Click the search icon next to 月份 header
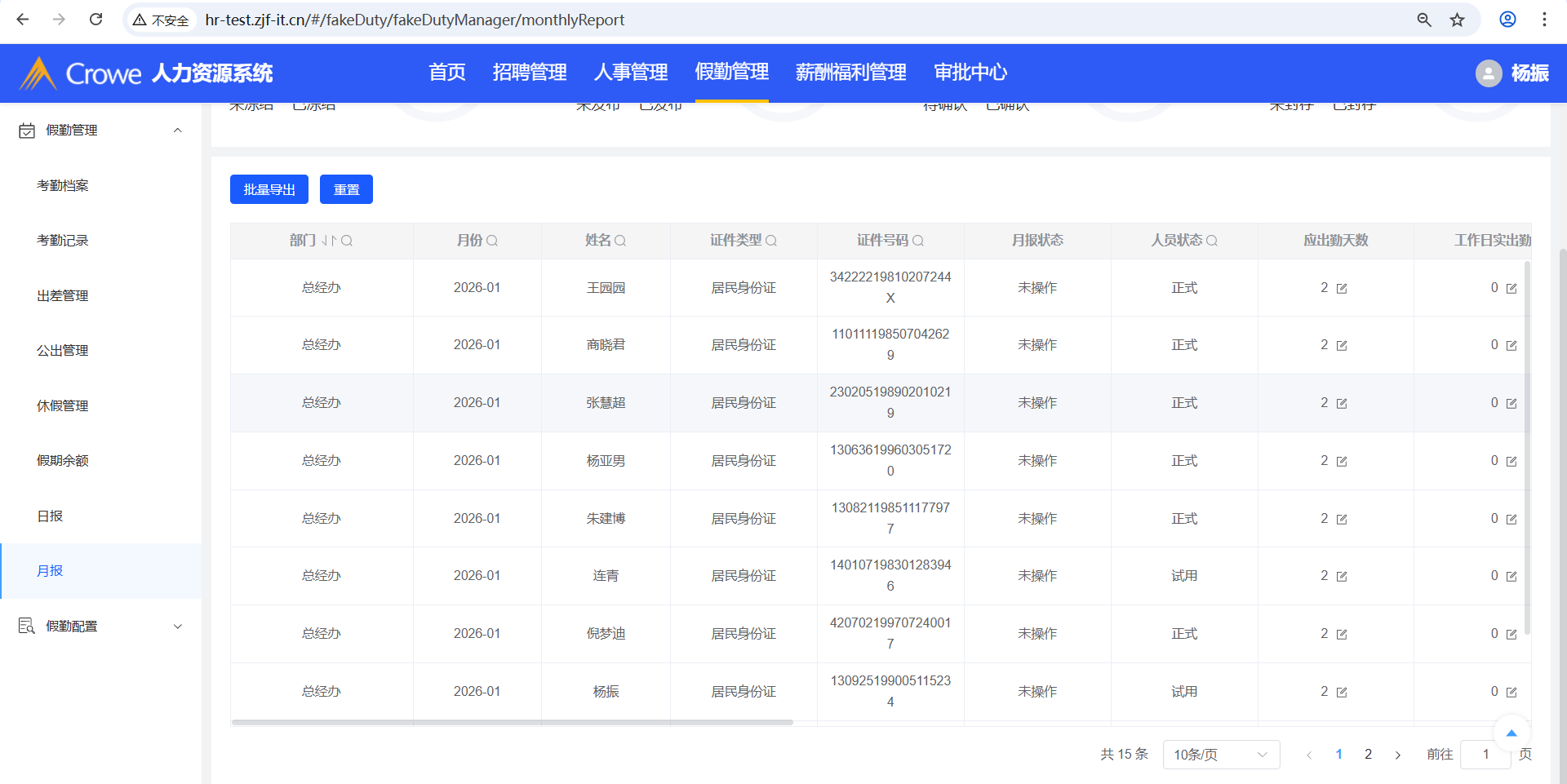Viewport: 1567px width, 784px height. pos(492,241)
